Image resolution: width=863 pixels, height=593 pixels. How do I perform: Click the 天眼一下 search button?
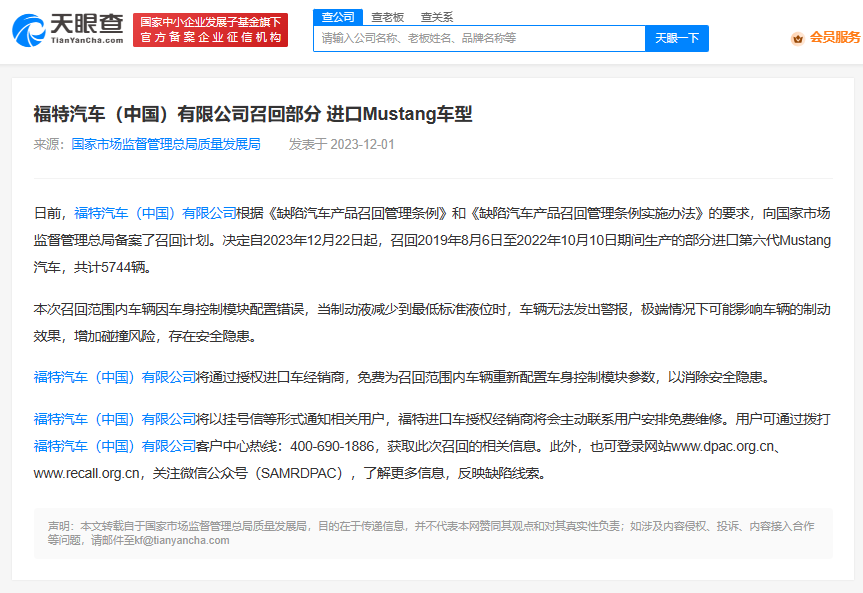tap(676, 38)
